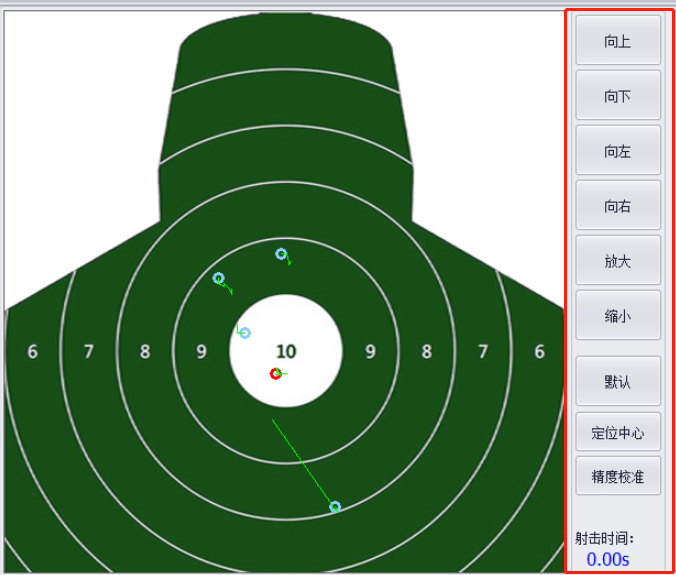Click the left '8' ring label
676x575 pixels.
[x=145, y=352]
